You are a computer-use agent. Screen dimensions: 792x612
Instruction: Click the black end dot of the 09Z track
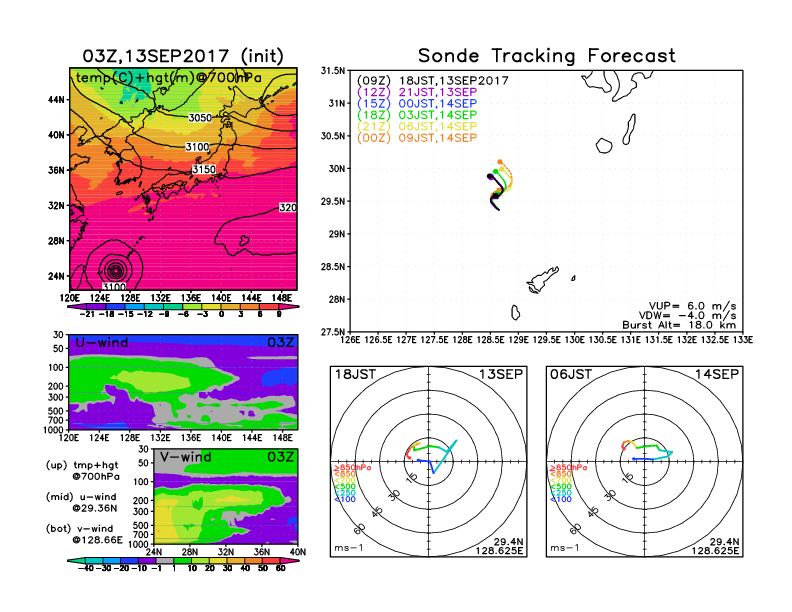pos(489,176)
